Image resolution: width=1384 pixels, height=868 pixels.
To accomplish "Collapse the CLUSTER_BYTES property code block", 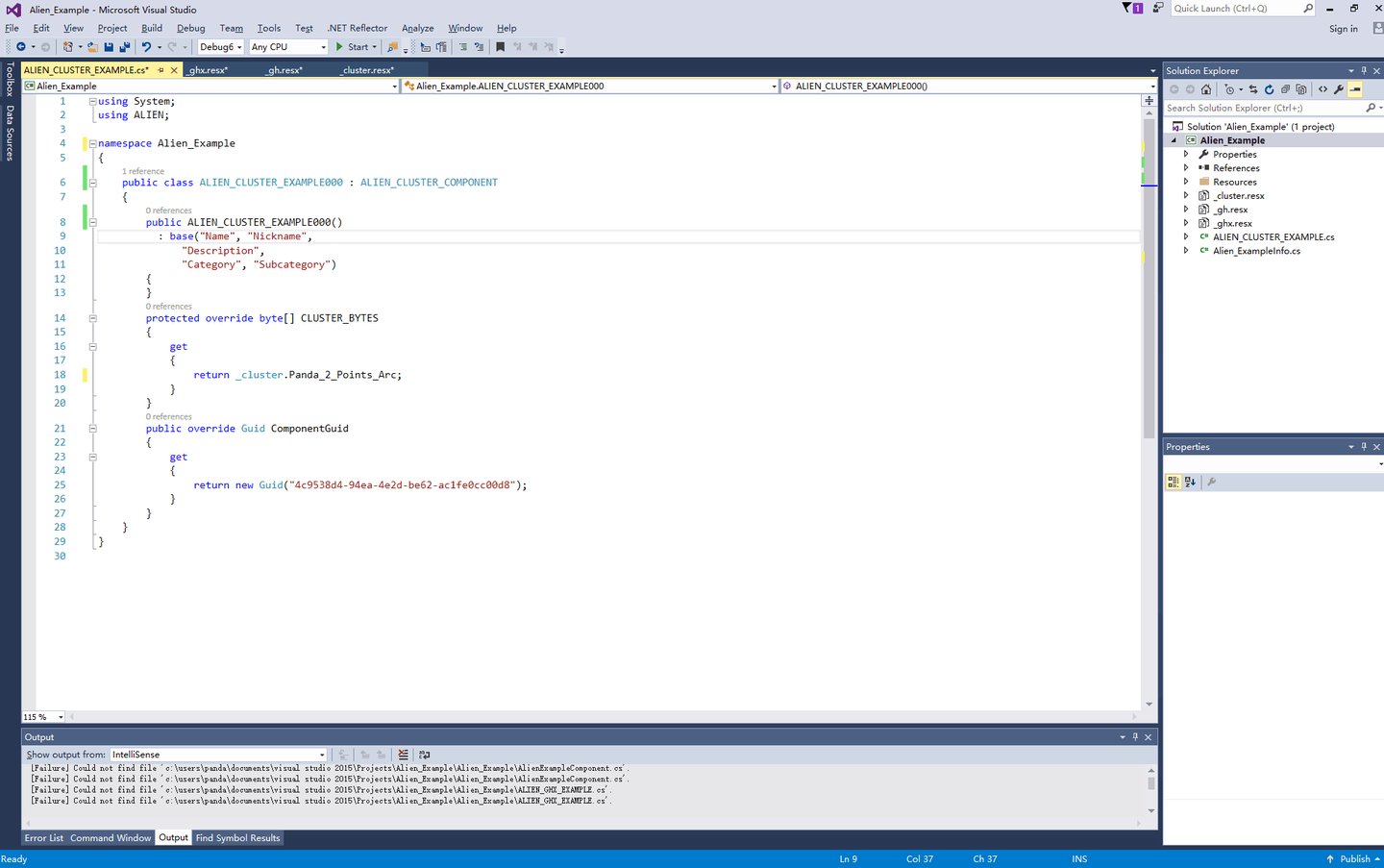I will pos(92,318).
